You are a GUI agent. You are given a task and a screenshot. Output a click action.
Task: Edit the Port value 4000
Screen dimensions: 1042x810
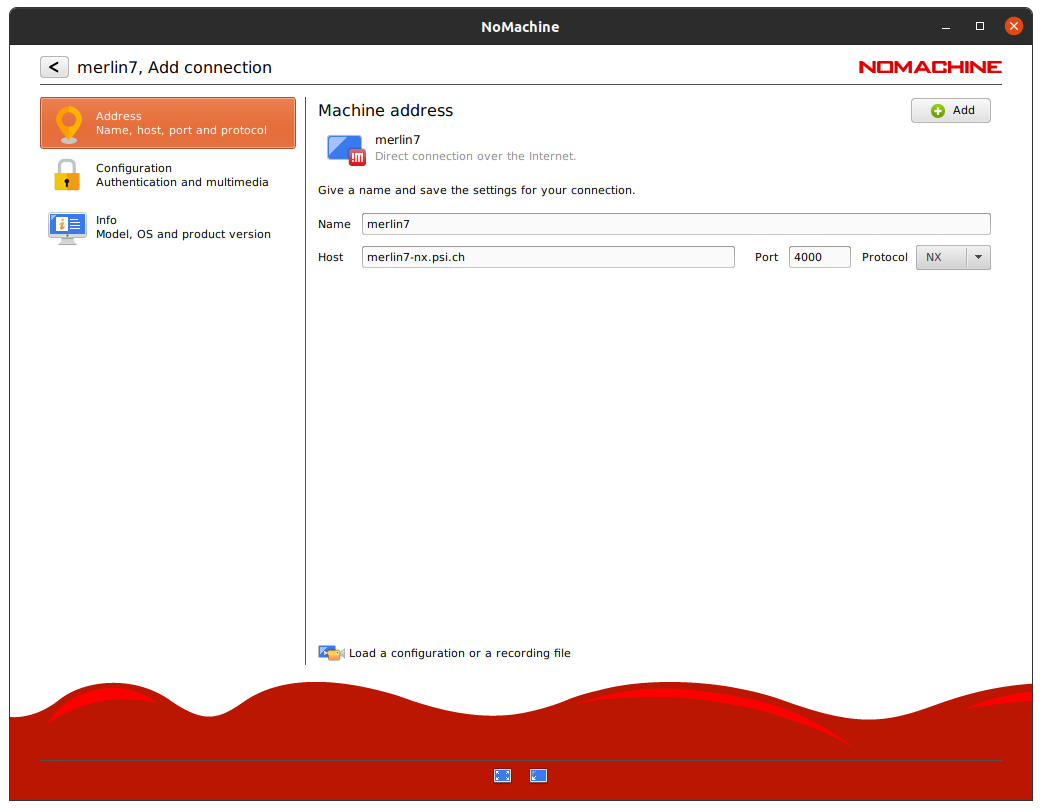point(819,257)
